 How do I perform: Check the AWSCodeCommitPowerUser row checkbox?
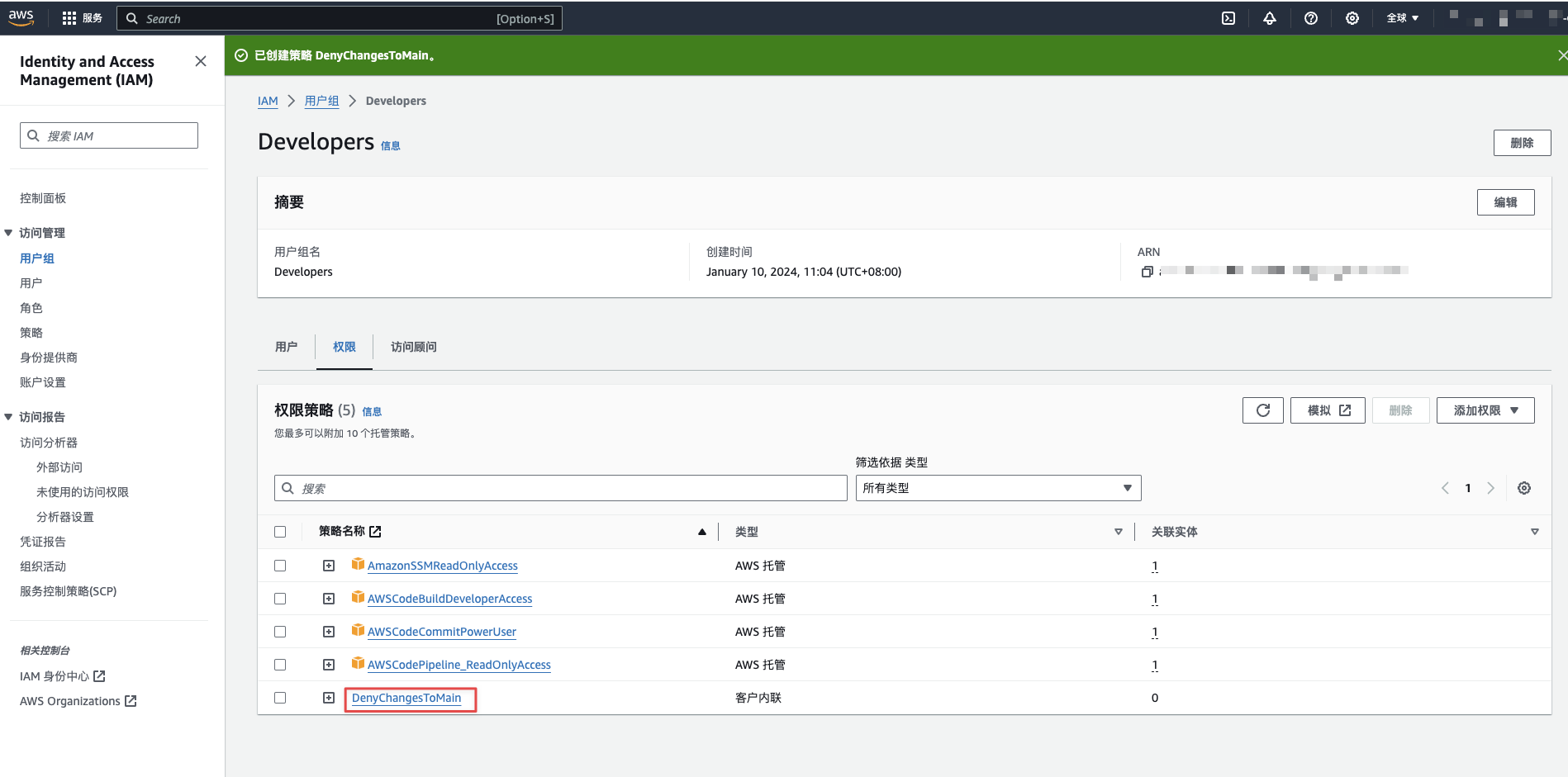(280, 632)
